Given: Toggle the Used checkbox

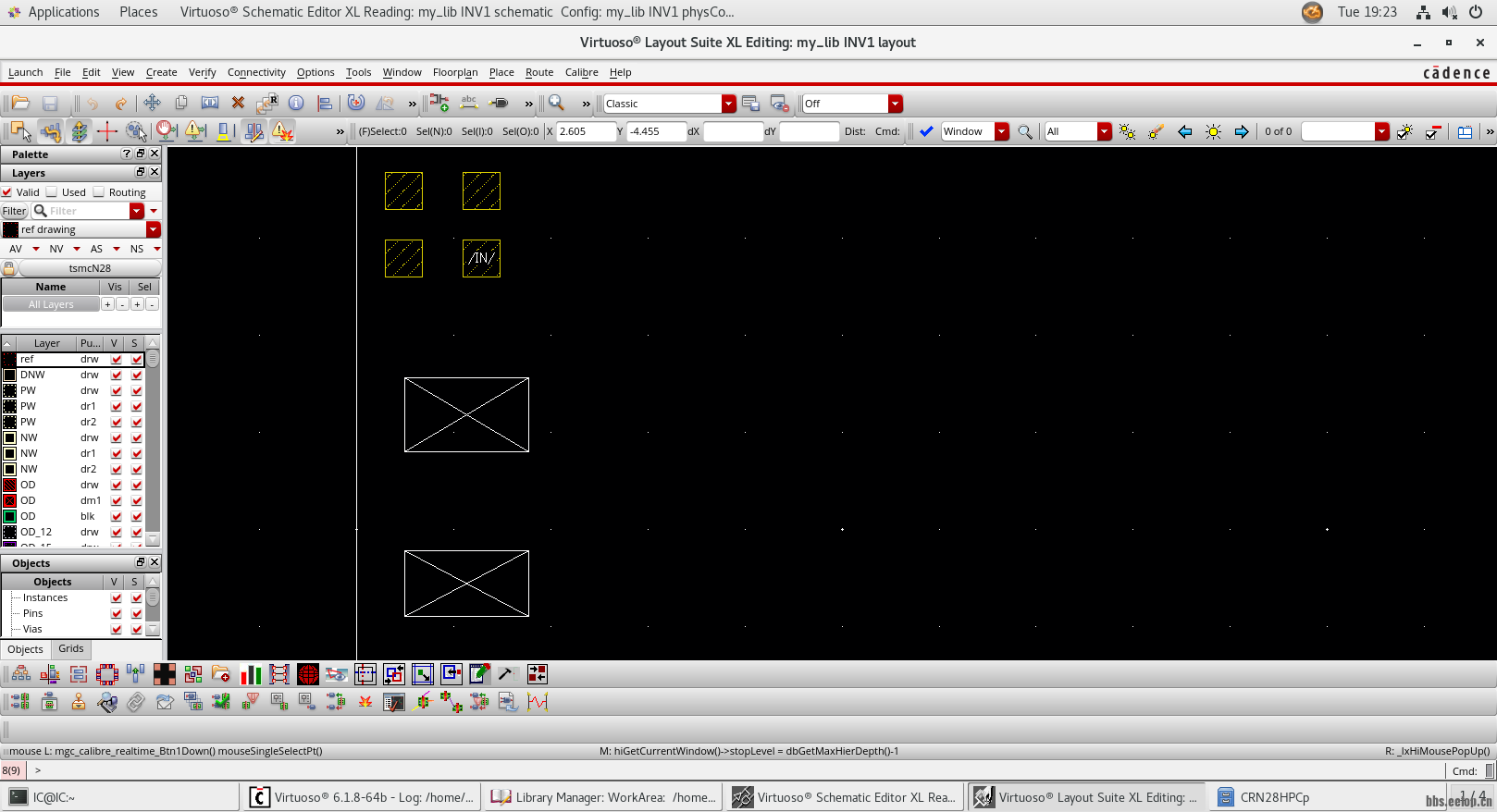Looking at the screenshot, I should (52, 192).
